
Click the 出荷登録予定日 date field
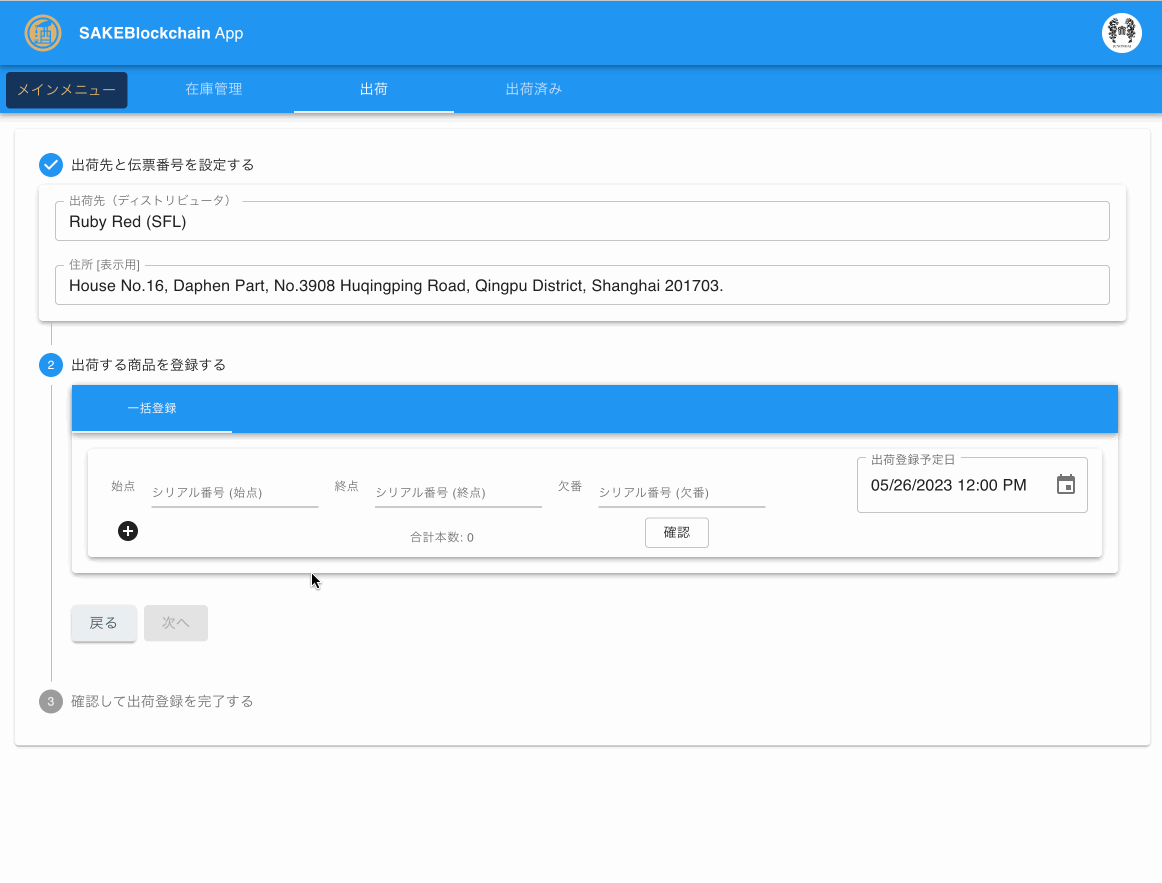click(x=950, y=485)
